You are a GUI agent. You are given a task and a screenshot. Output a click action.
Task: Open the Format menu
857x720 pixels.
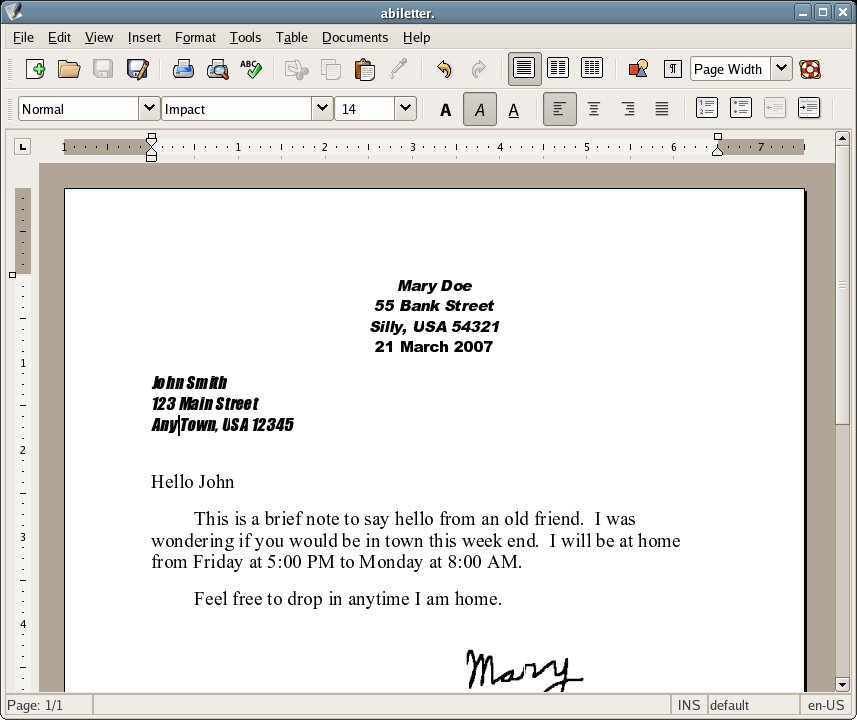[x=195, y=37]
